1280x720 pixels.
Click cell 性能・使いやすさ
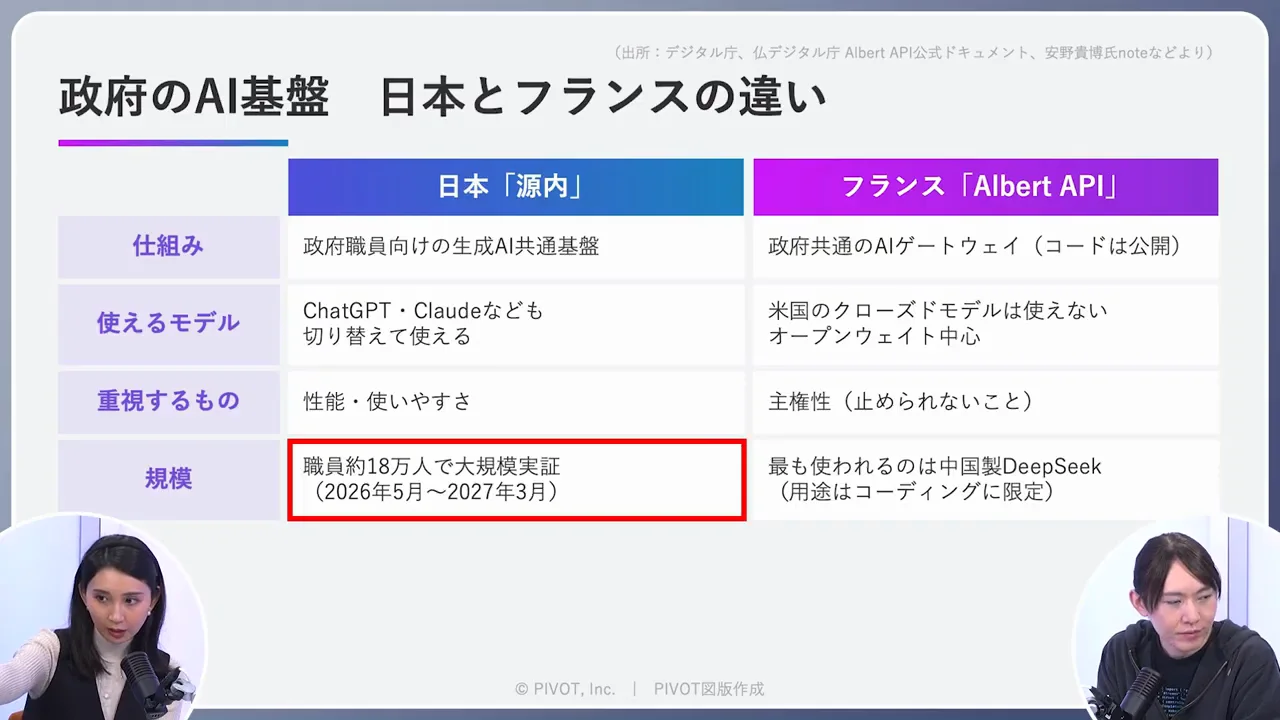(516, 401)
